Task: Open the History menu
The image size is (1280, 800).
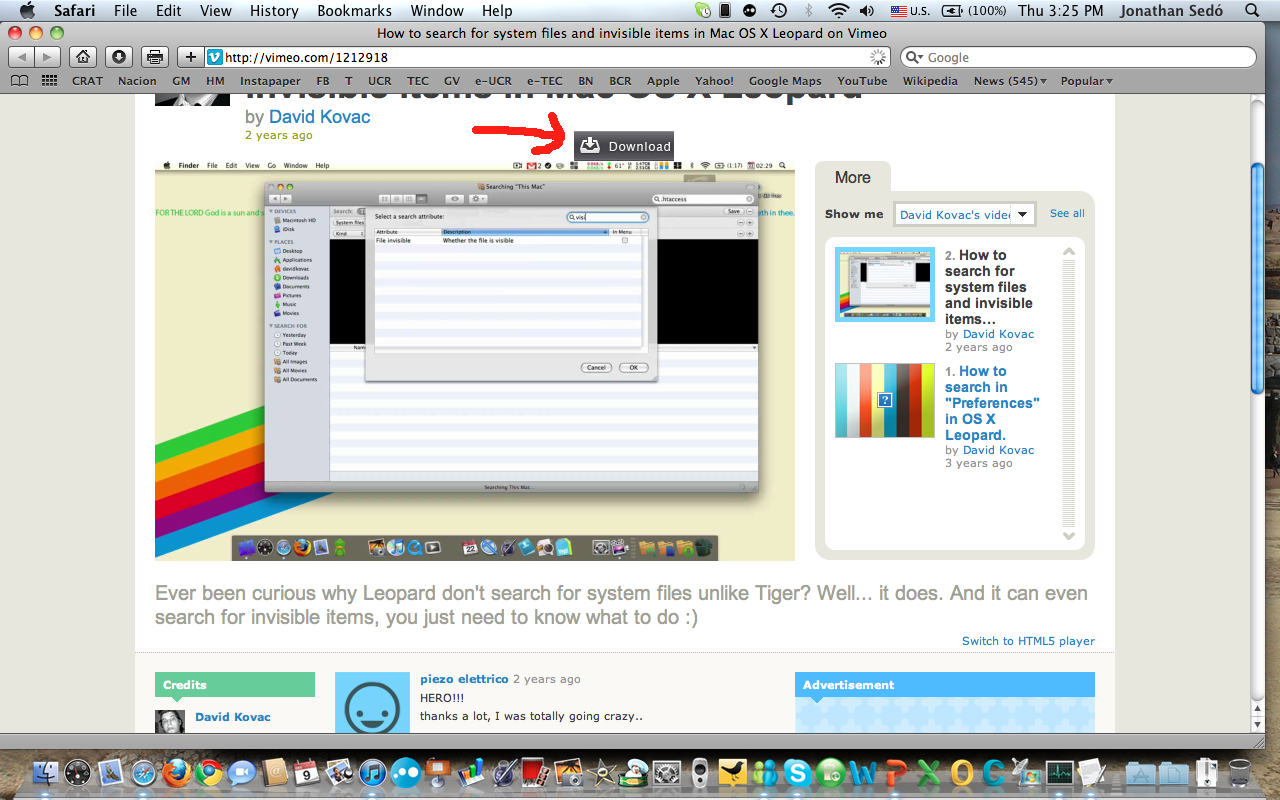Action: 274,11
